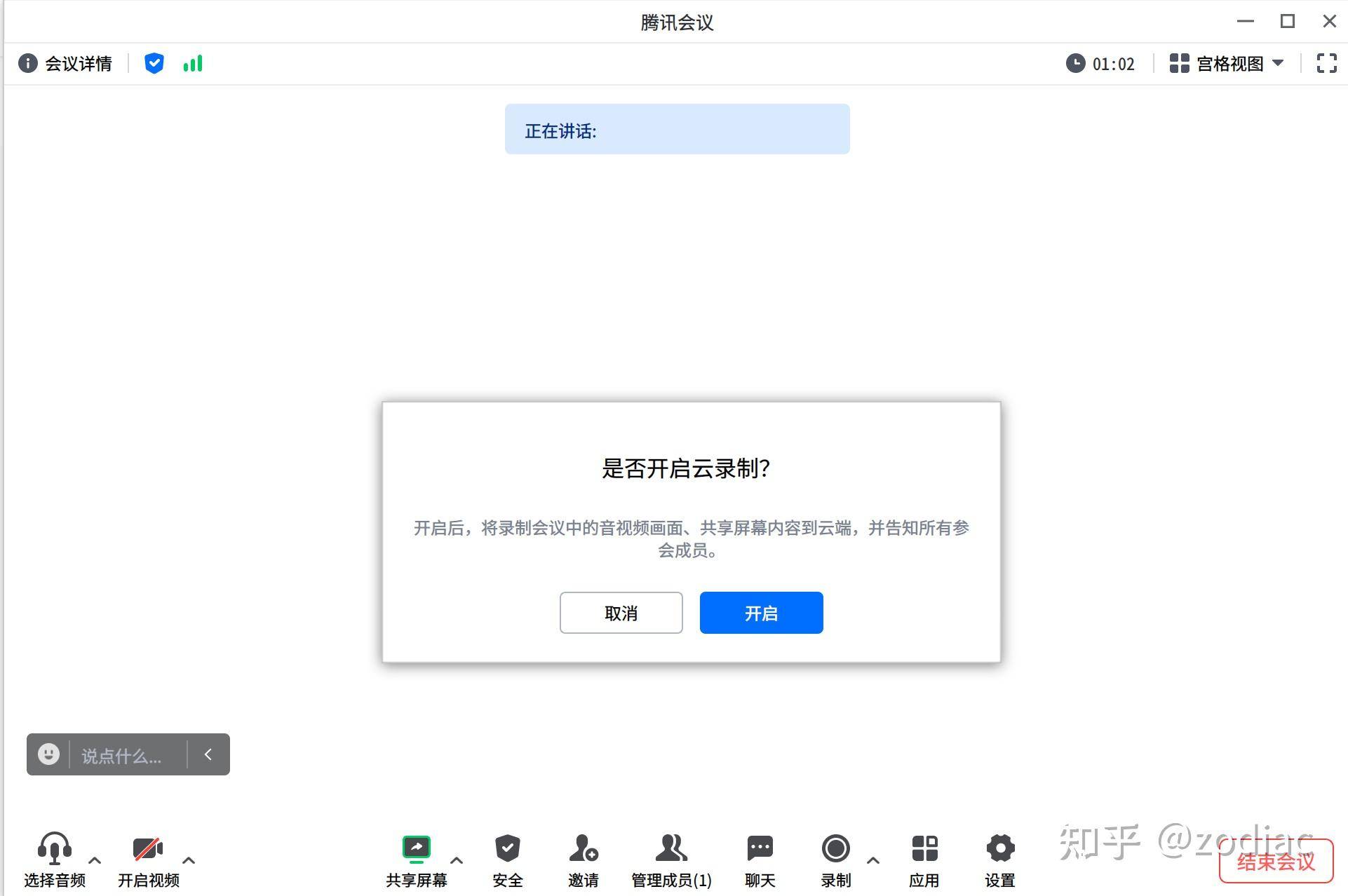Image resolution: width=1348 pixels, height=896 pixels.
Task: Expand video options arrow next to 开启视频
Action: point(189,860)
